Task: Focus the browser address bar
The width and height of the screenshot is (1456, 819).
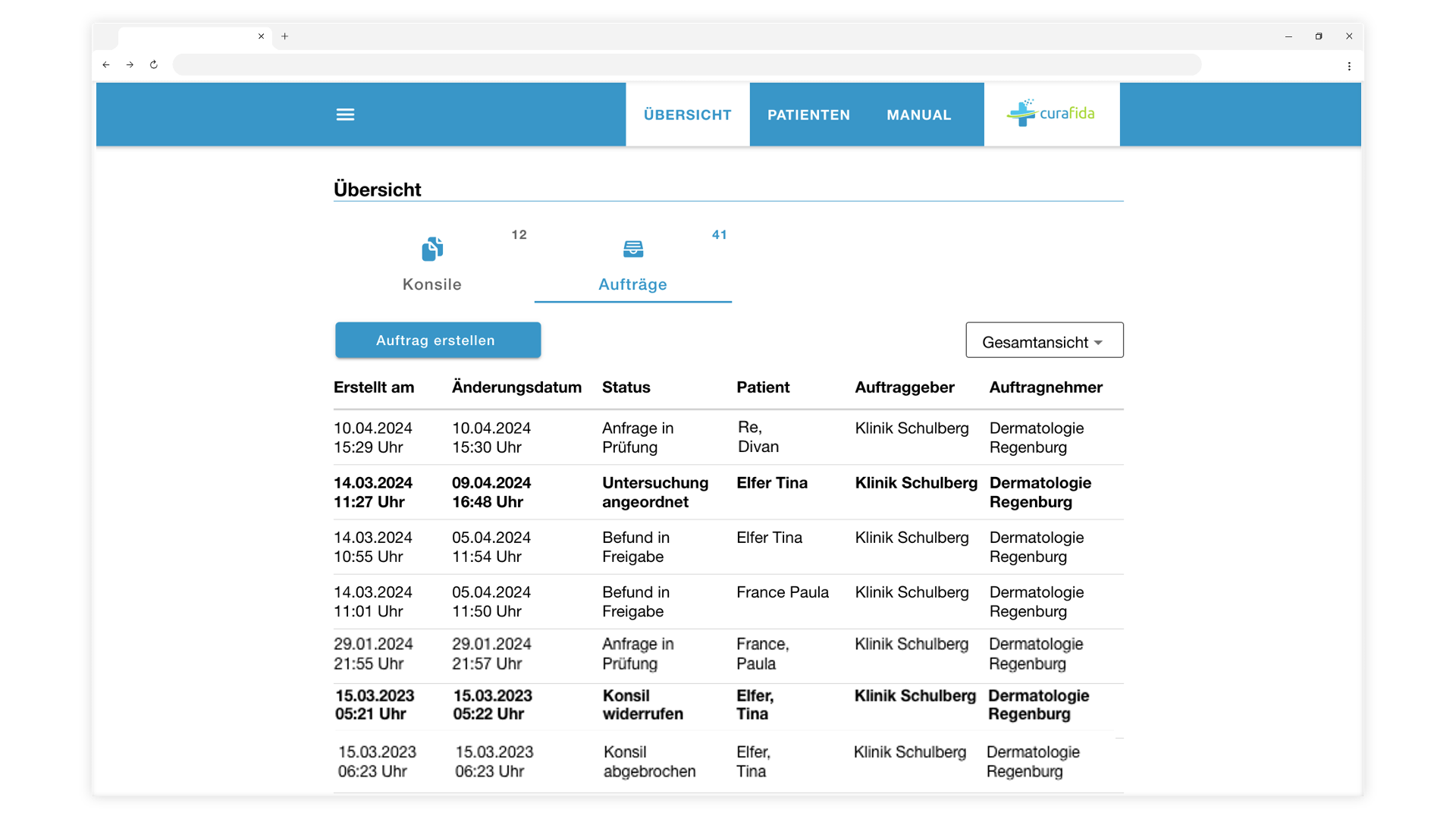Action: (x=686, y=64)
